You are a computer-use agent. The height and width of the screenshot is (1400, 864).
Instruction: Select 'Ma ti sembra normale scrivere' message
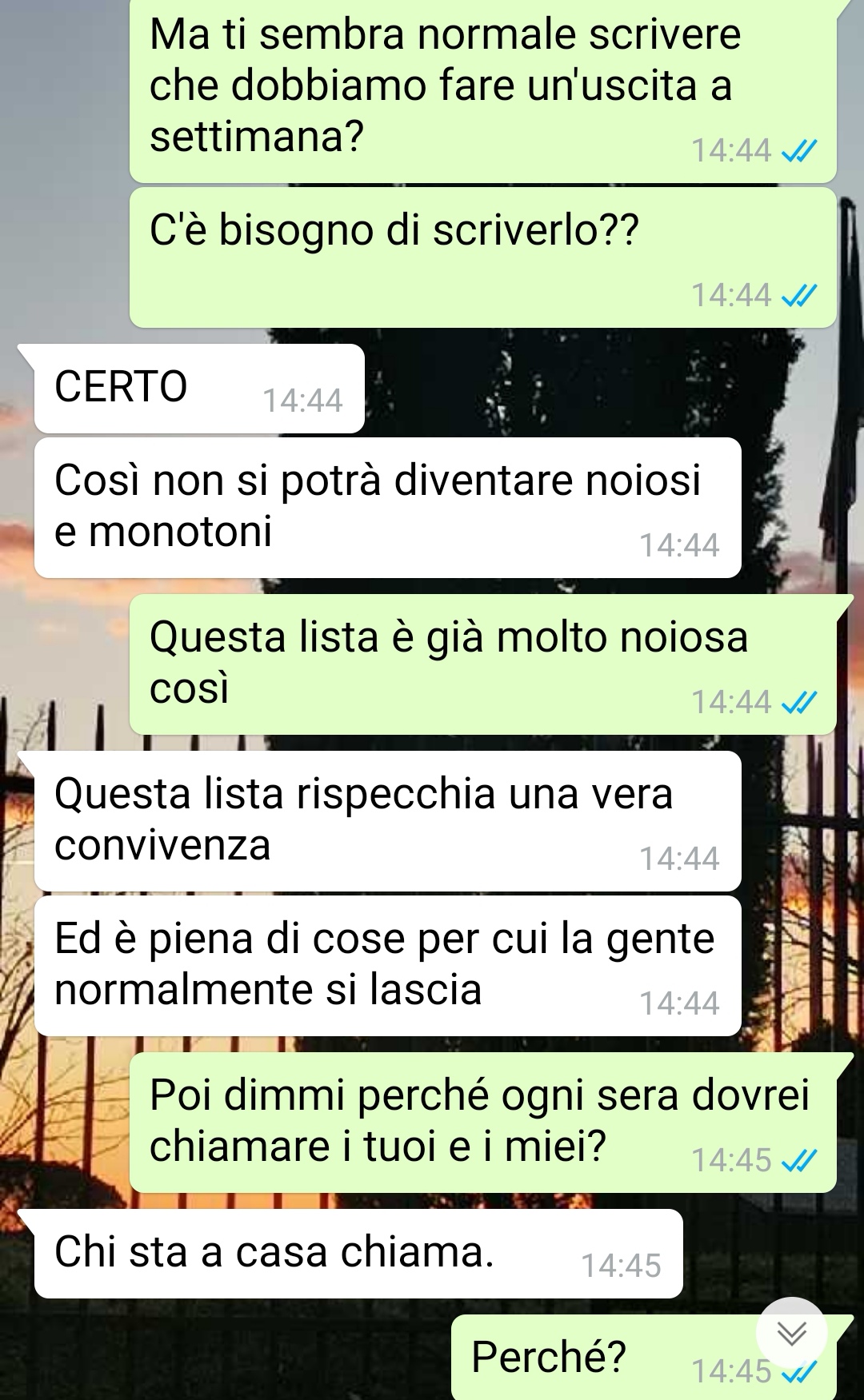[x=483, y=90]
